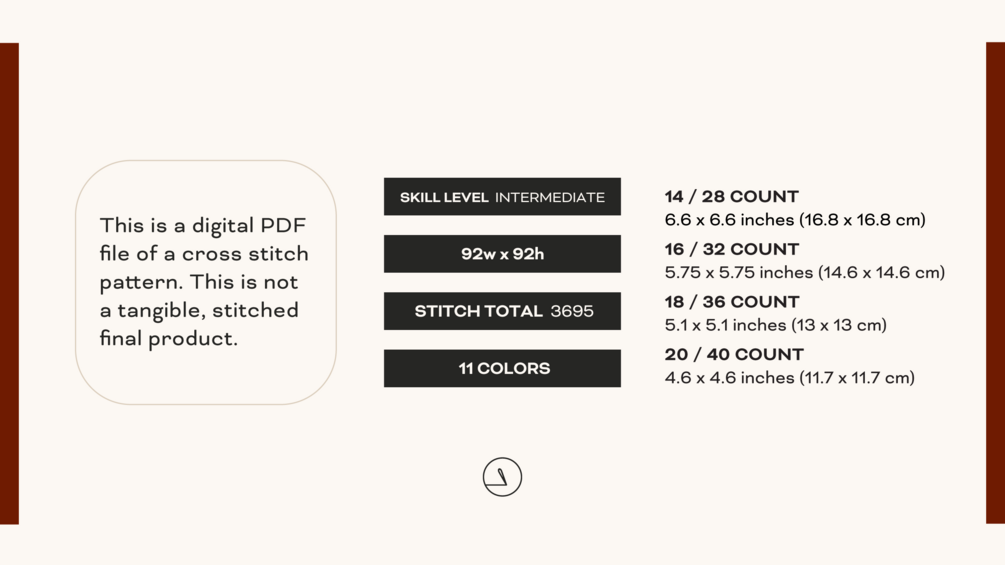Click the digital PDF description text box
The height and width of the screenshot is (565, 1005).
coord(205,282)
